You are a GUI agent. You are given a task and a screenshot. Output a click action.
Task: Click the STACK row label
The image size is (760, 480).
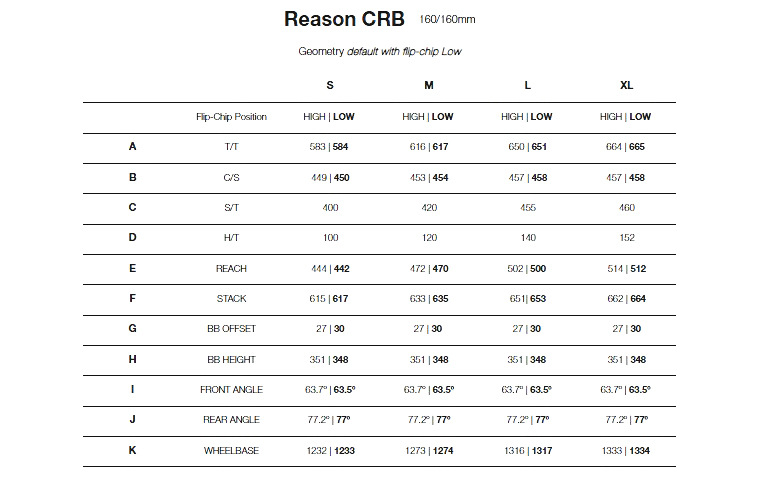[231, 299]
